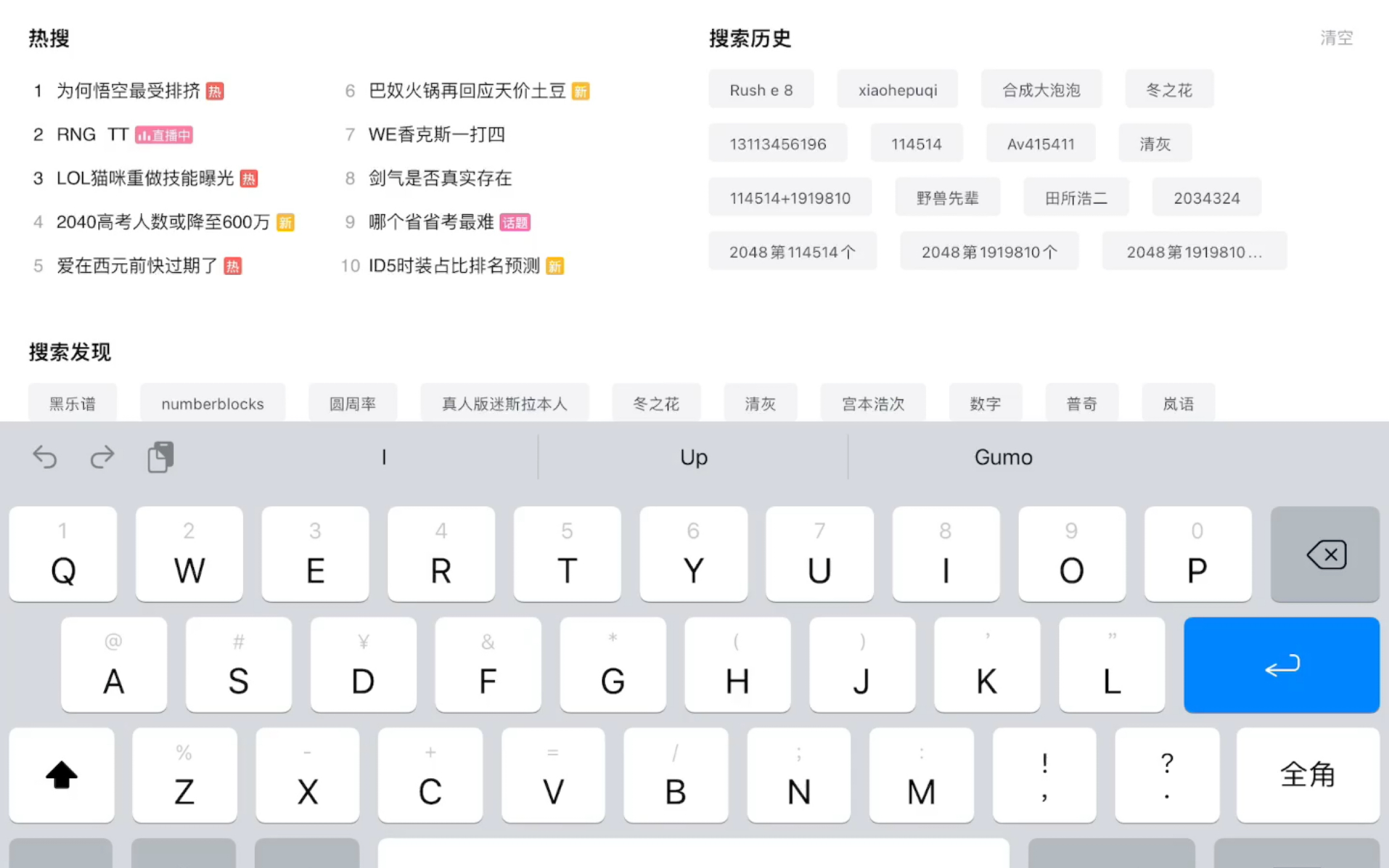Screen dimensions: 1389x868
Task: Select history tag 田所浩二
Action: [x=1076, y=198]
